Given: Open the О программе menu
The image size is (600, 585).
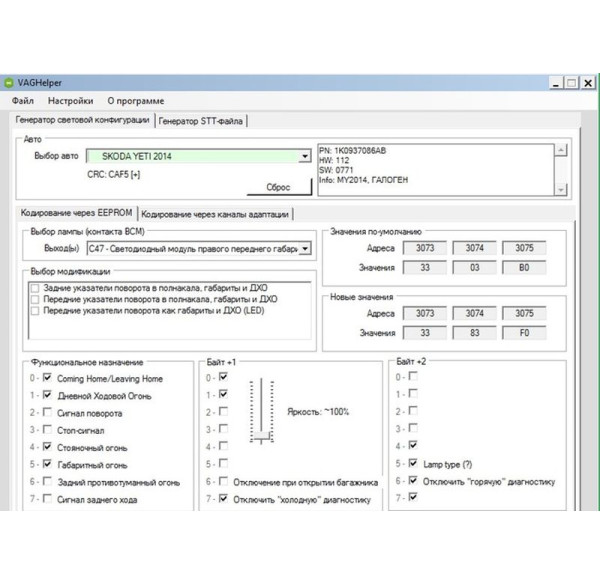Looking at the screenshot, I should tap(135, 101).
